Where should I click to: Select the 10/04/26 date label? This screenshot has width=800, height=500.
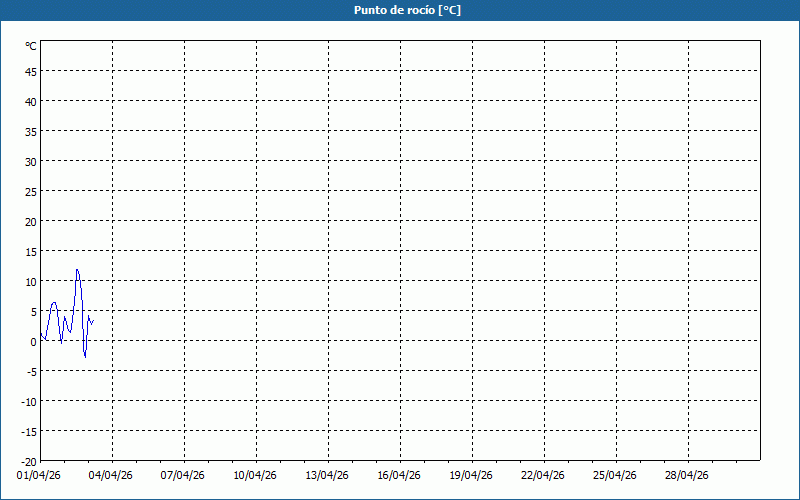tap(256, 476)
